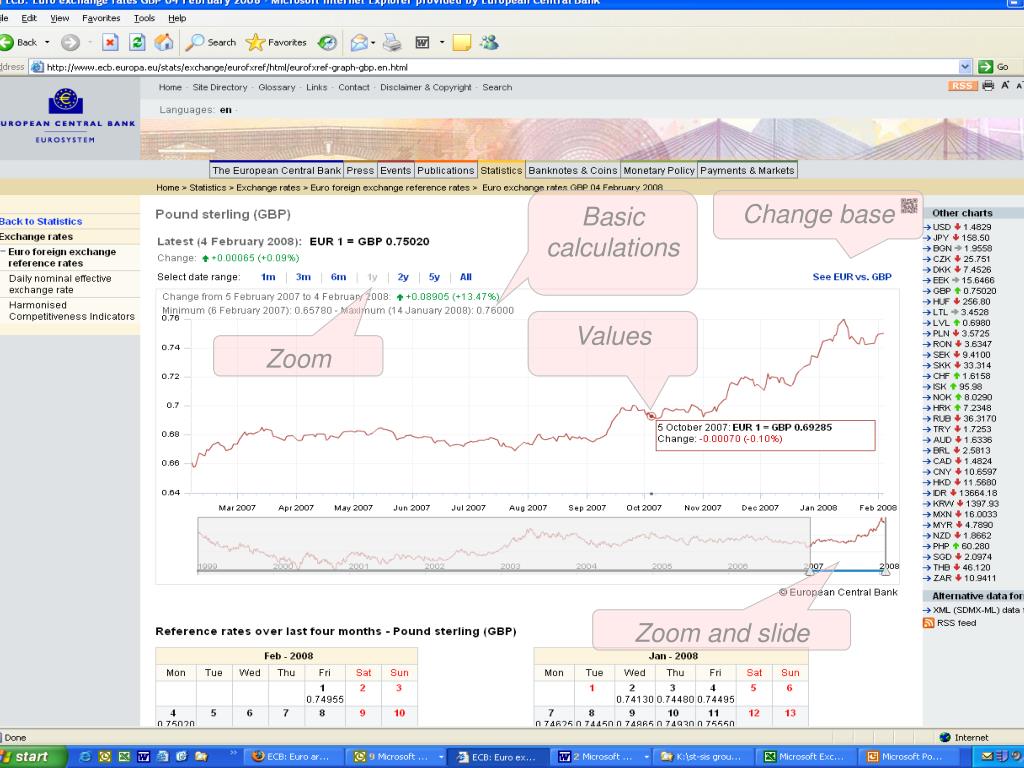The height and width of the screenshot is (768, 1024).
Task: Select the 6m date range
Action: click(338, 277)
